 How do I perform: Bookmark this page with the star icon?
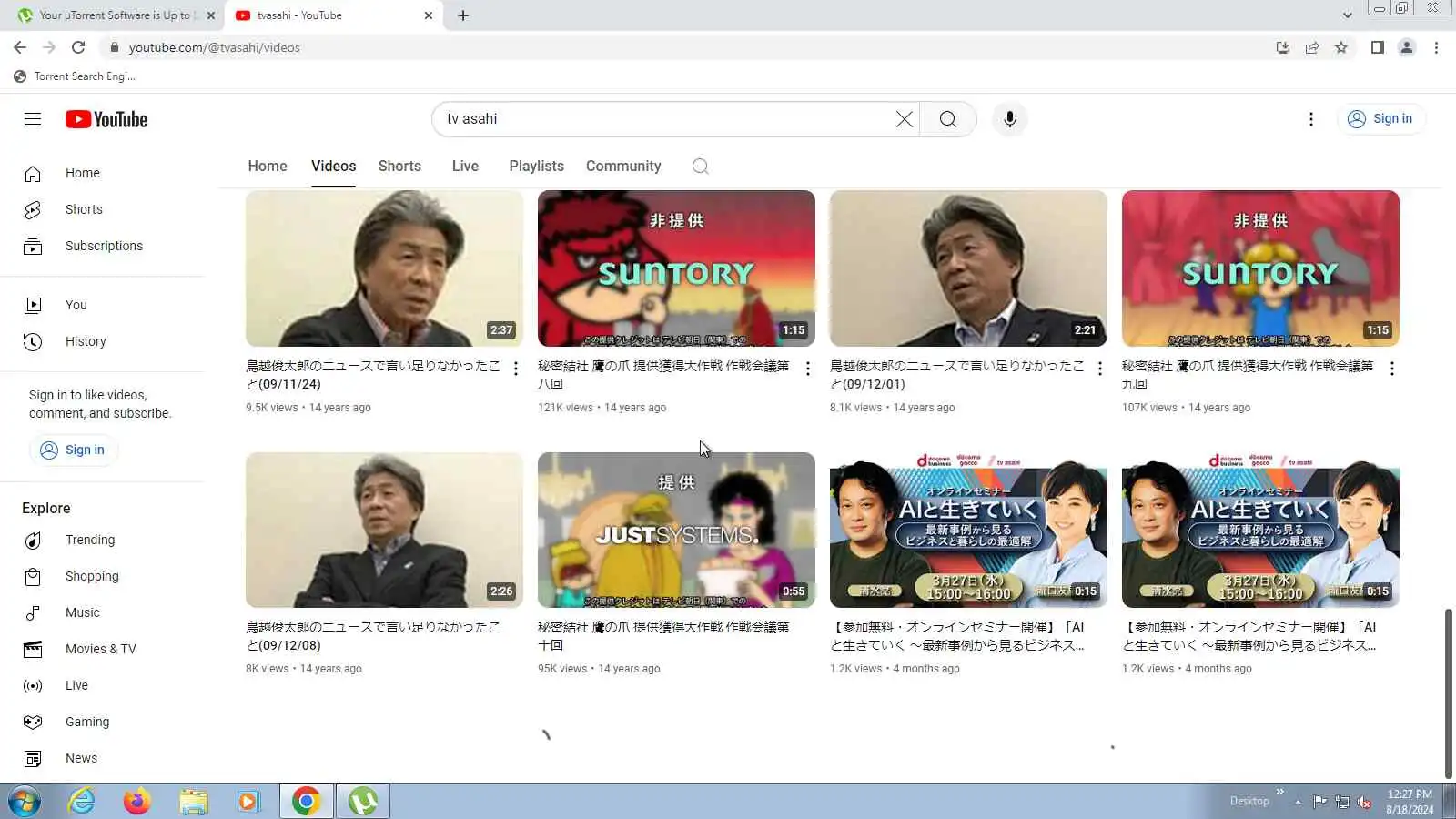(1341, 47)
